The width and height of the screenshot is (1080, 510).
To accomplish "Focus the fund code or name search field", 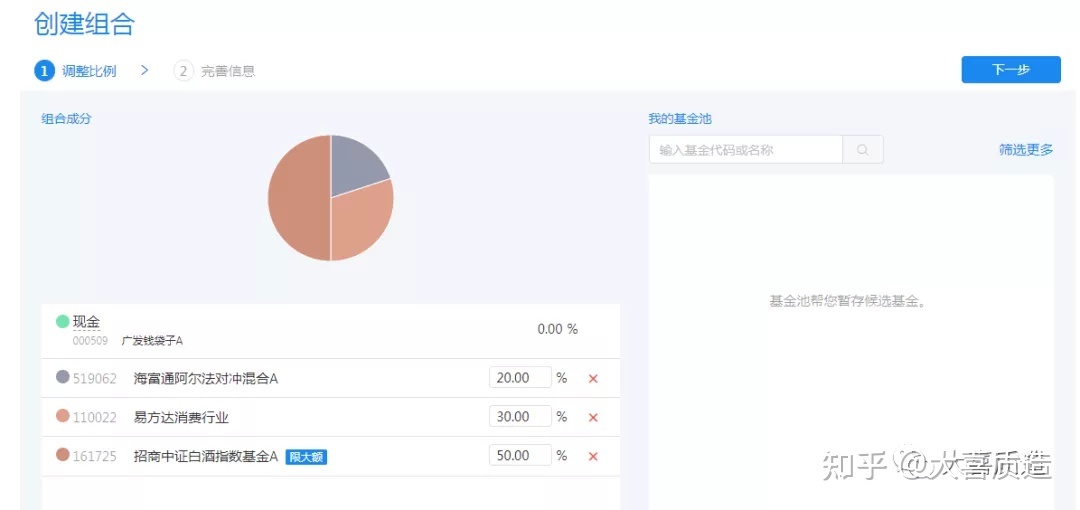I will click(x=745, y=150).
